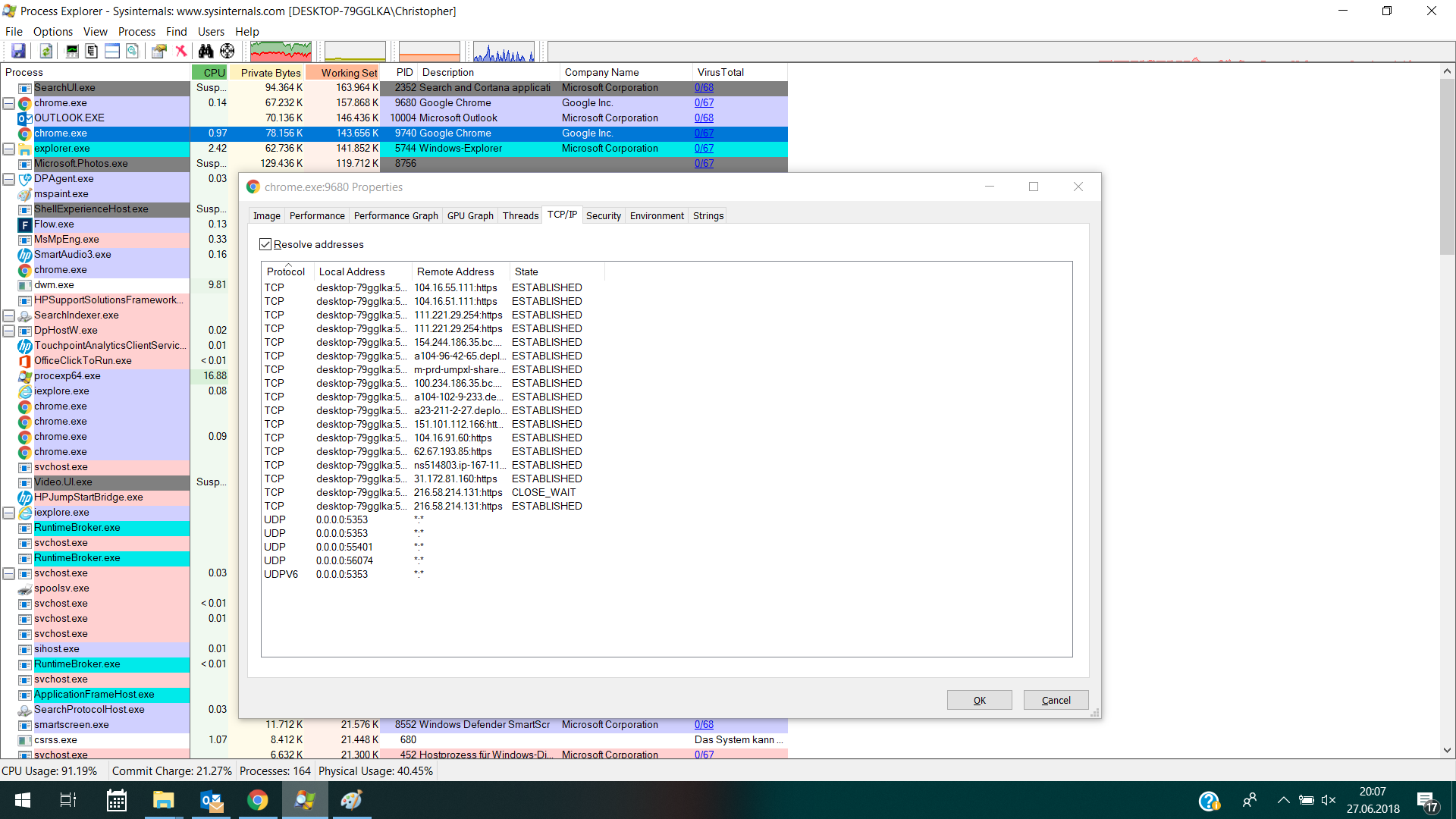
Task: Open System Information from the toolbar icon
Action: coord(72,51)
